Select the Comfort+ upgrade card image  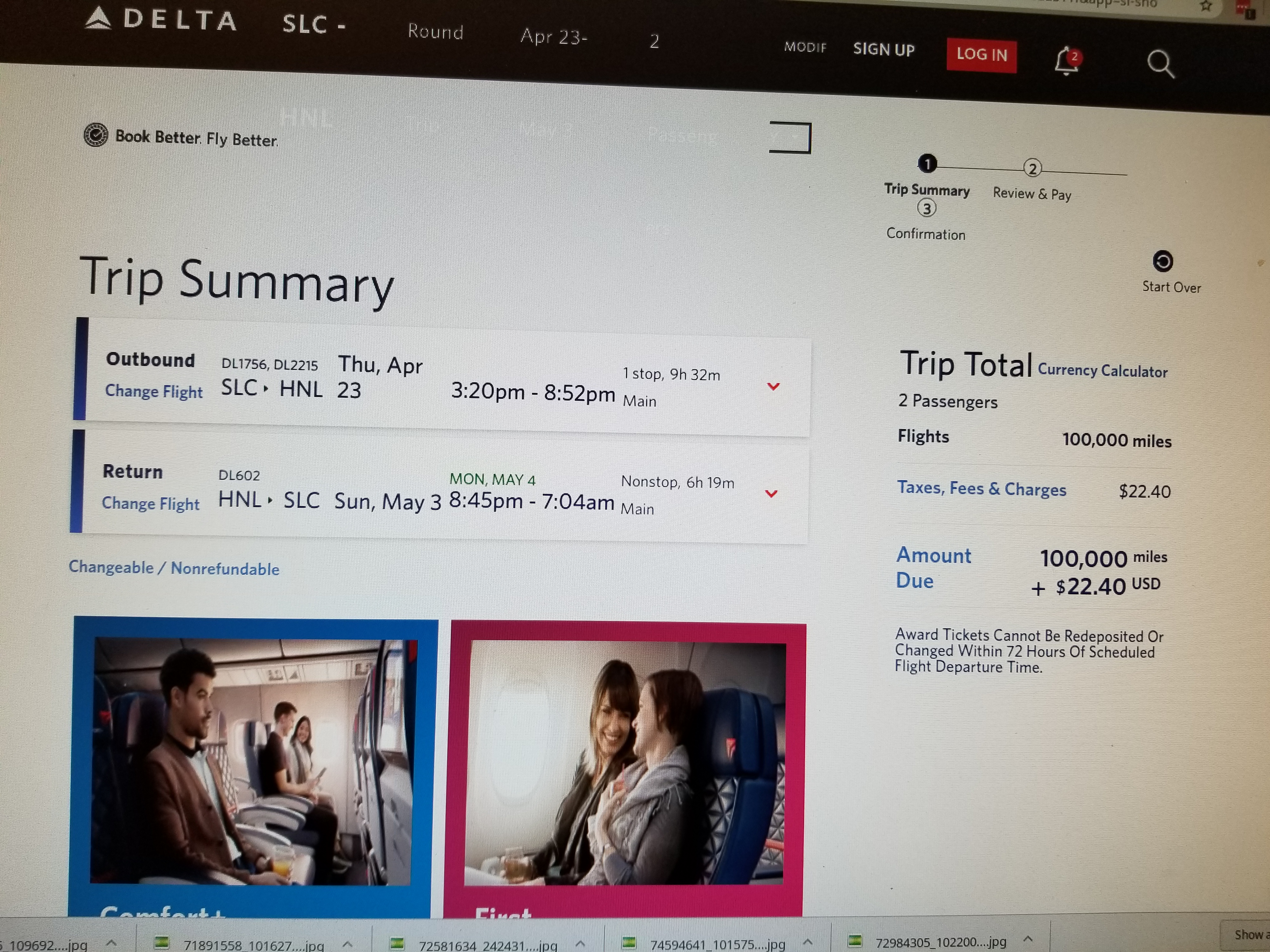tap(253, 762)
